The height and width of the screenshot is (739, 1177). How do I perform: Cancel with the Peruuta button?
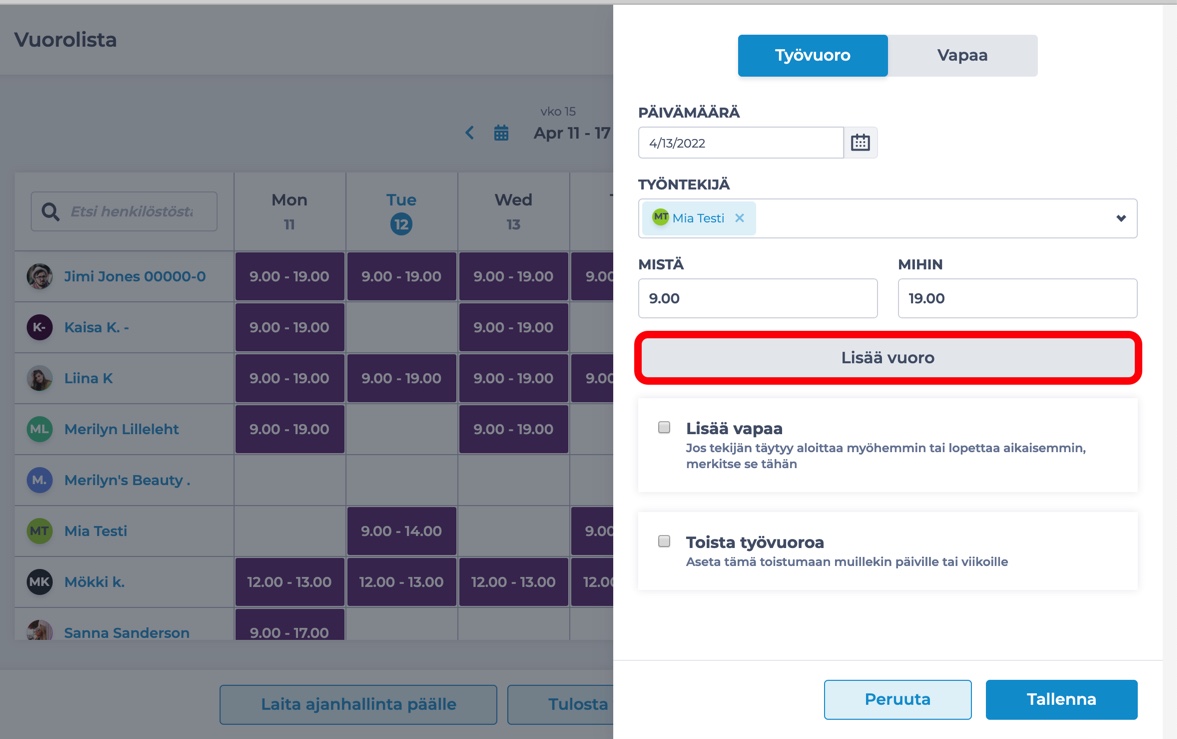click(x=897, y=699)
